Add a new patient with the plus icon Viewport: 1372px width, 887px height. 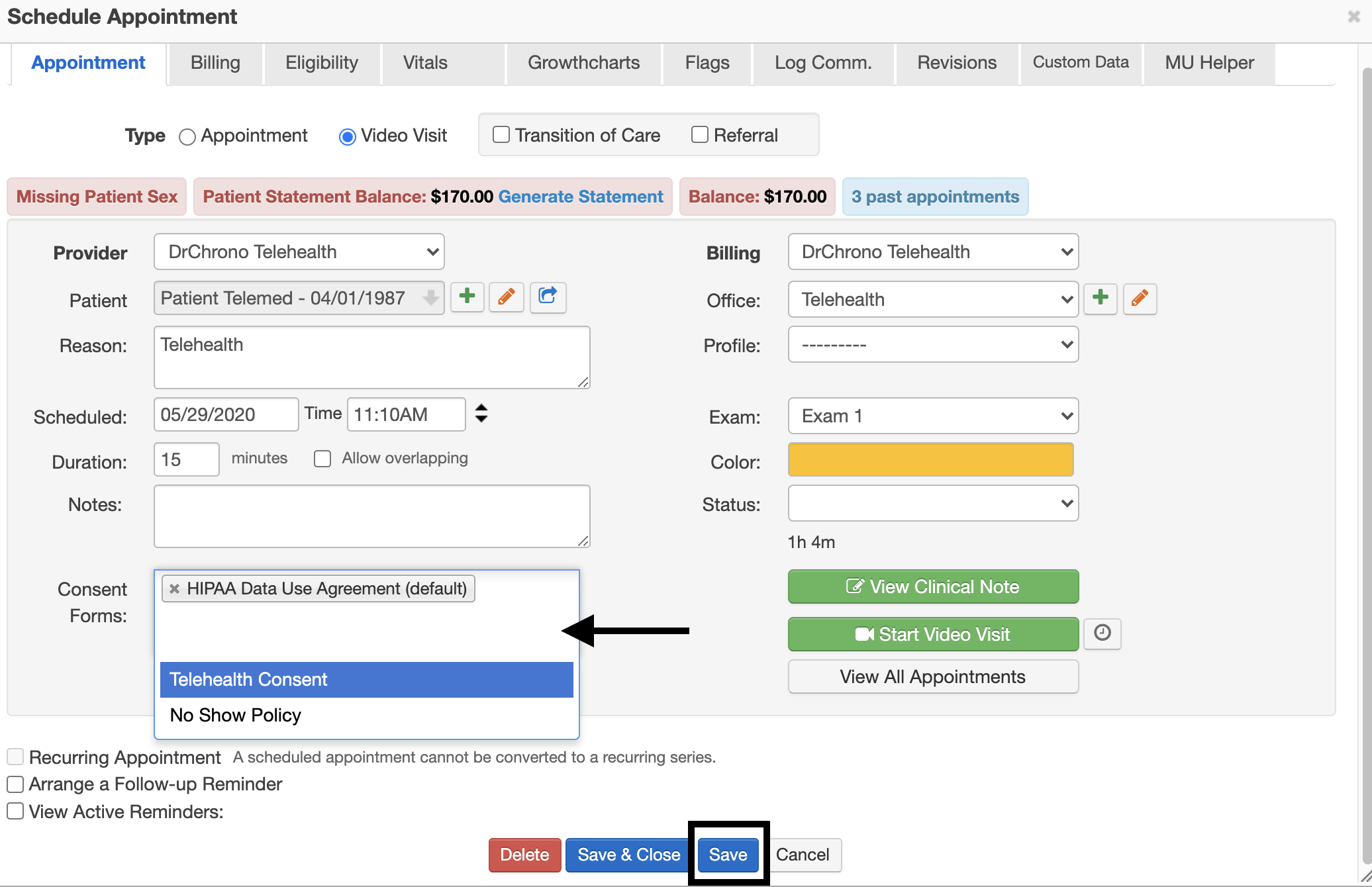tap(467, 297)
